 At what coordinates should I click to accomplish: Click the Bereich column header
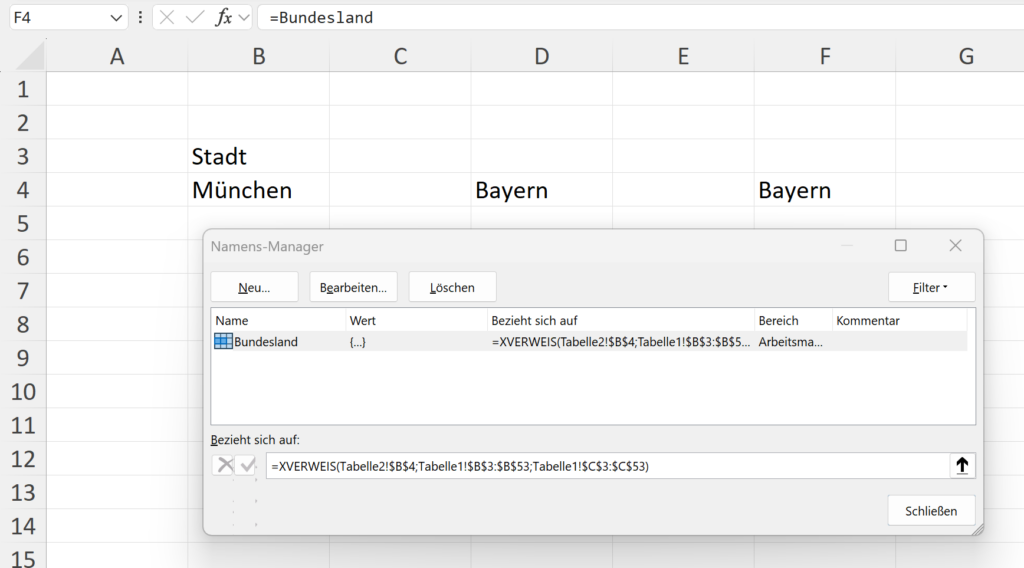792,320
